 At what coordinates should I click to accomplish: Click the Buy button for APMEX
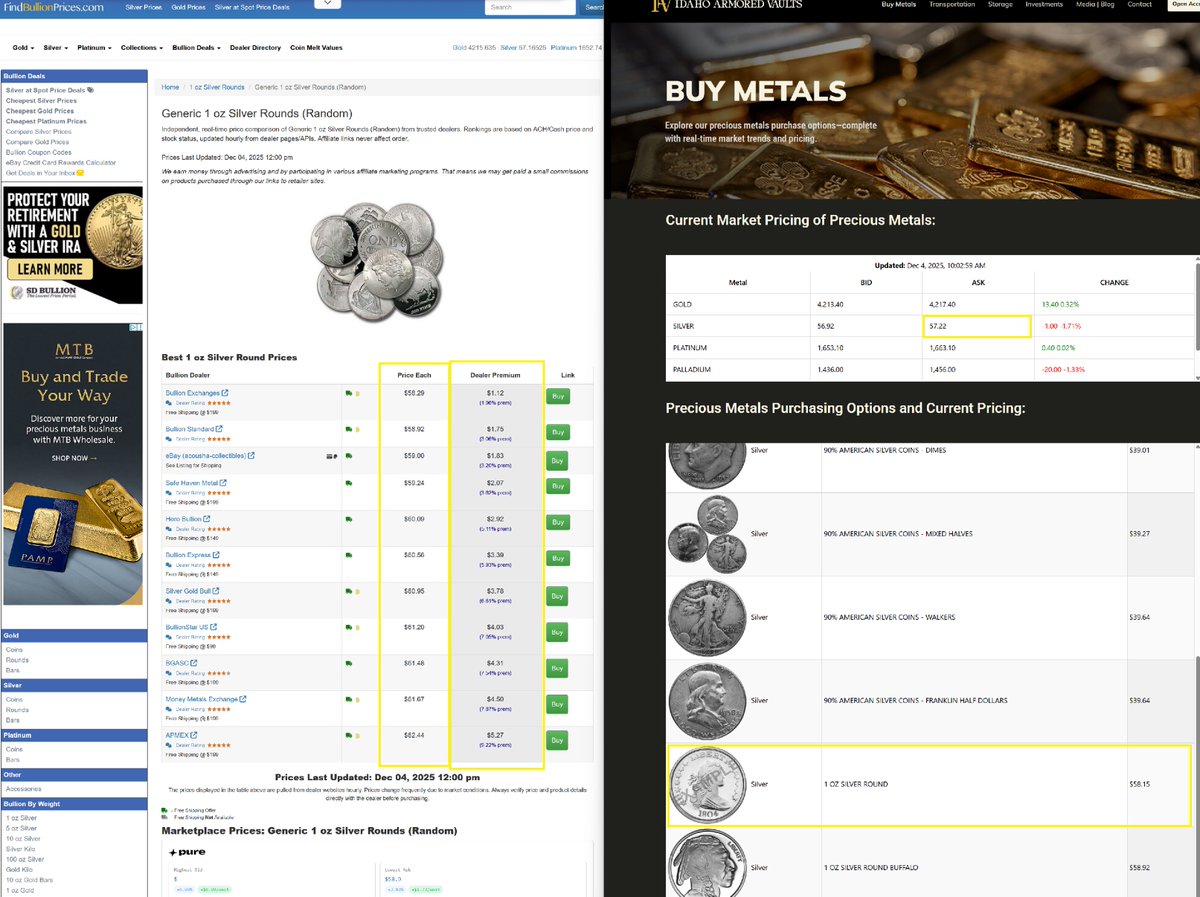[x=558, y=741]
